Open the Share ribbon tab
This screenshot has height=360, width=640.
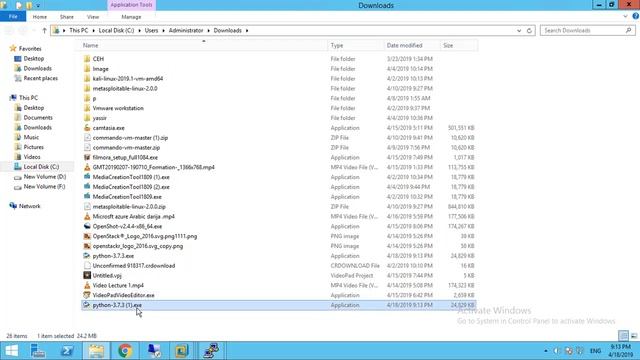pyautogui.click(x=67, y=17)
